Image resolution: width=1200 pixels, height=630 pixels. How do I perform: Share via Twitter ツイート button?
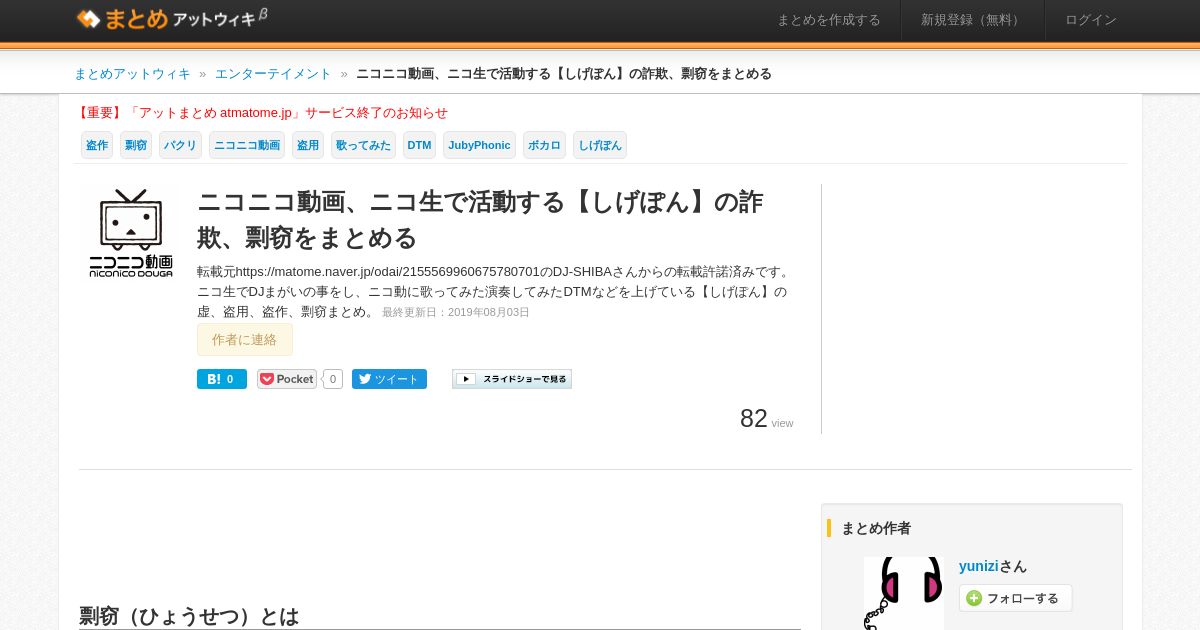389,379
